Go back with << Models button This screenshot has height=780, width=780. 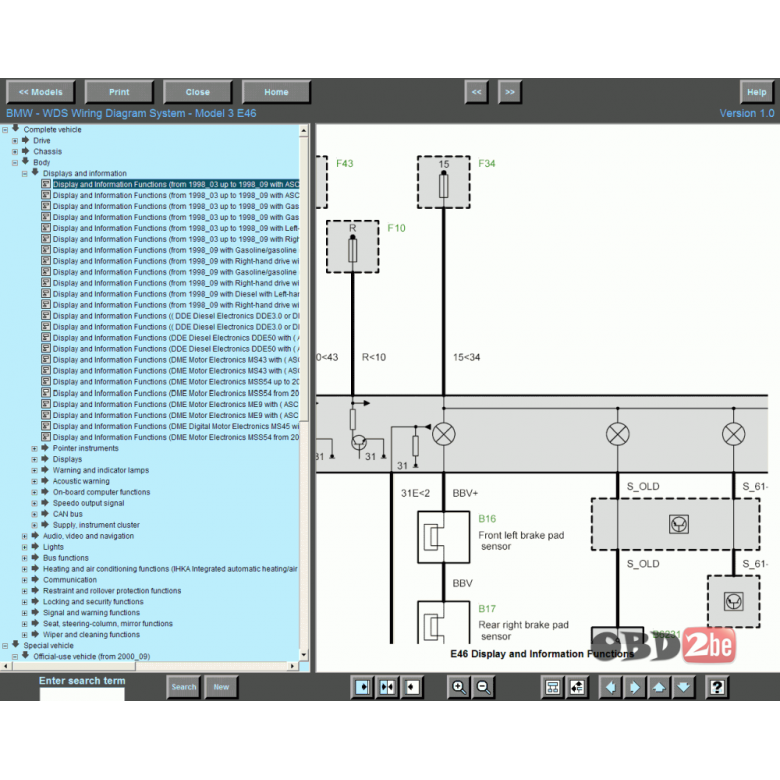pos(41,92)
